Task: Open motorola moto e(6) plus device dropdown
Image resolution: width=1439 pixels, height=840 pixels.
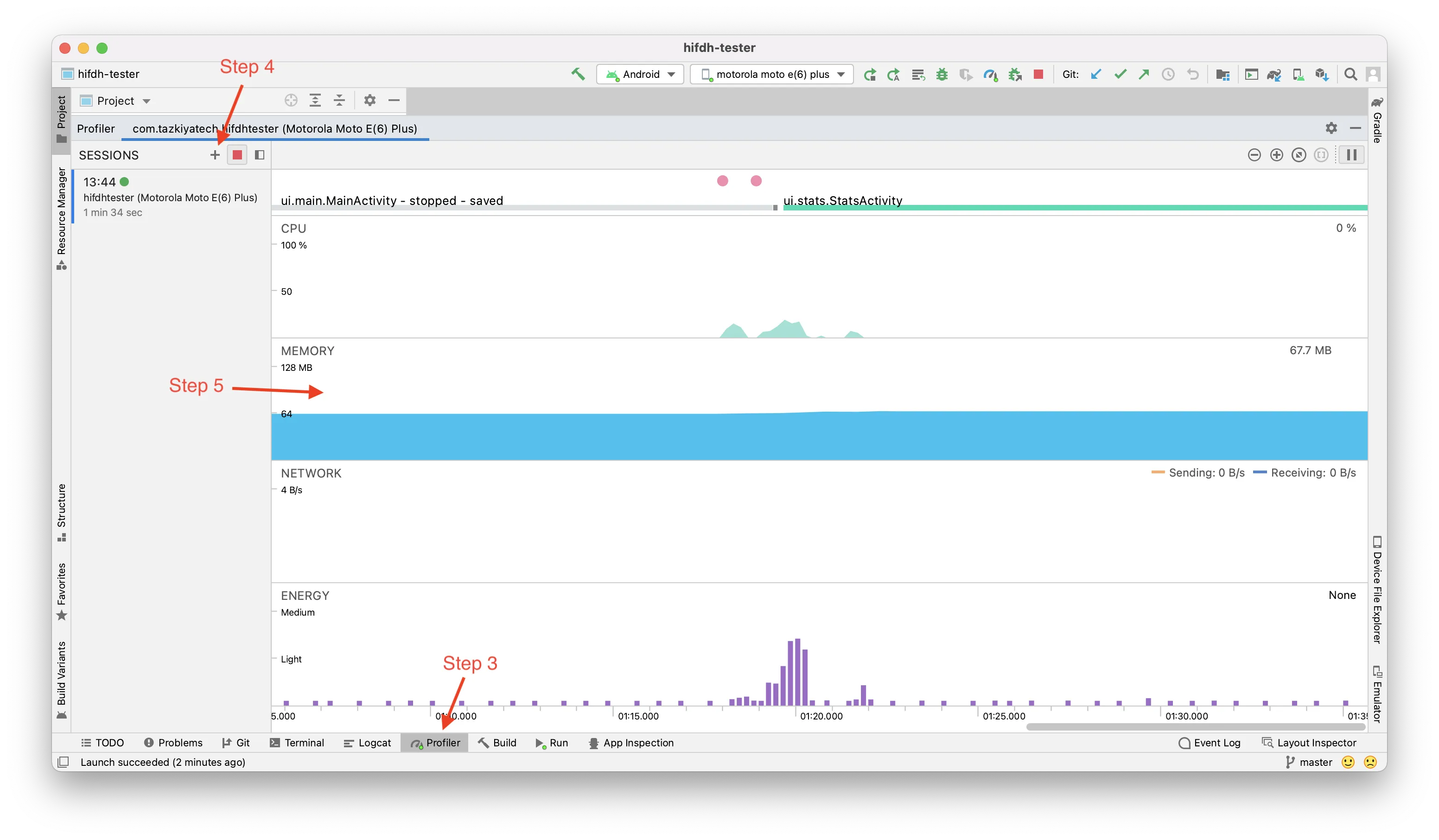Action: point(772,74)
